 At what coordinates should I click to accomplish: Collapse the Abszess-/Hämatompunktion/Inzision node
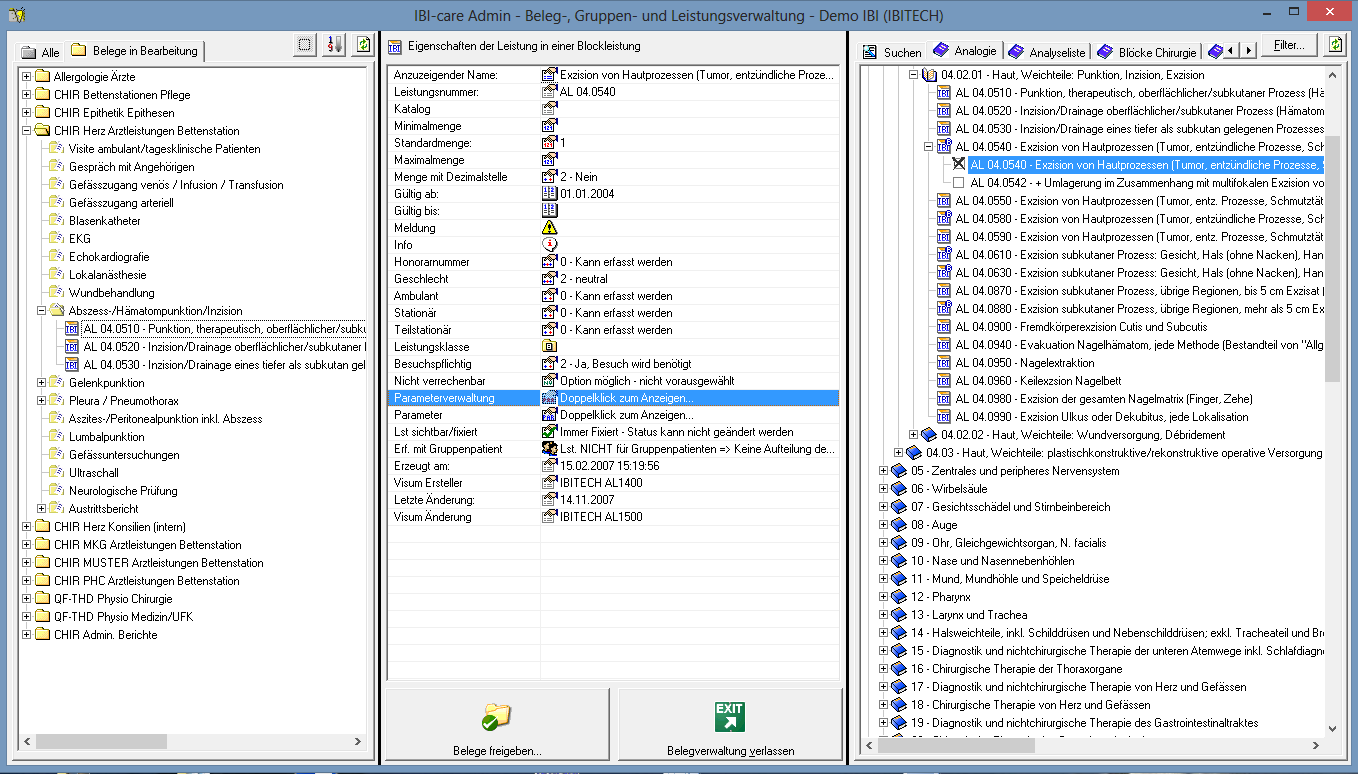(42, 311)
